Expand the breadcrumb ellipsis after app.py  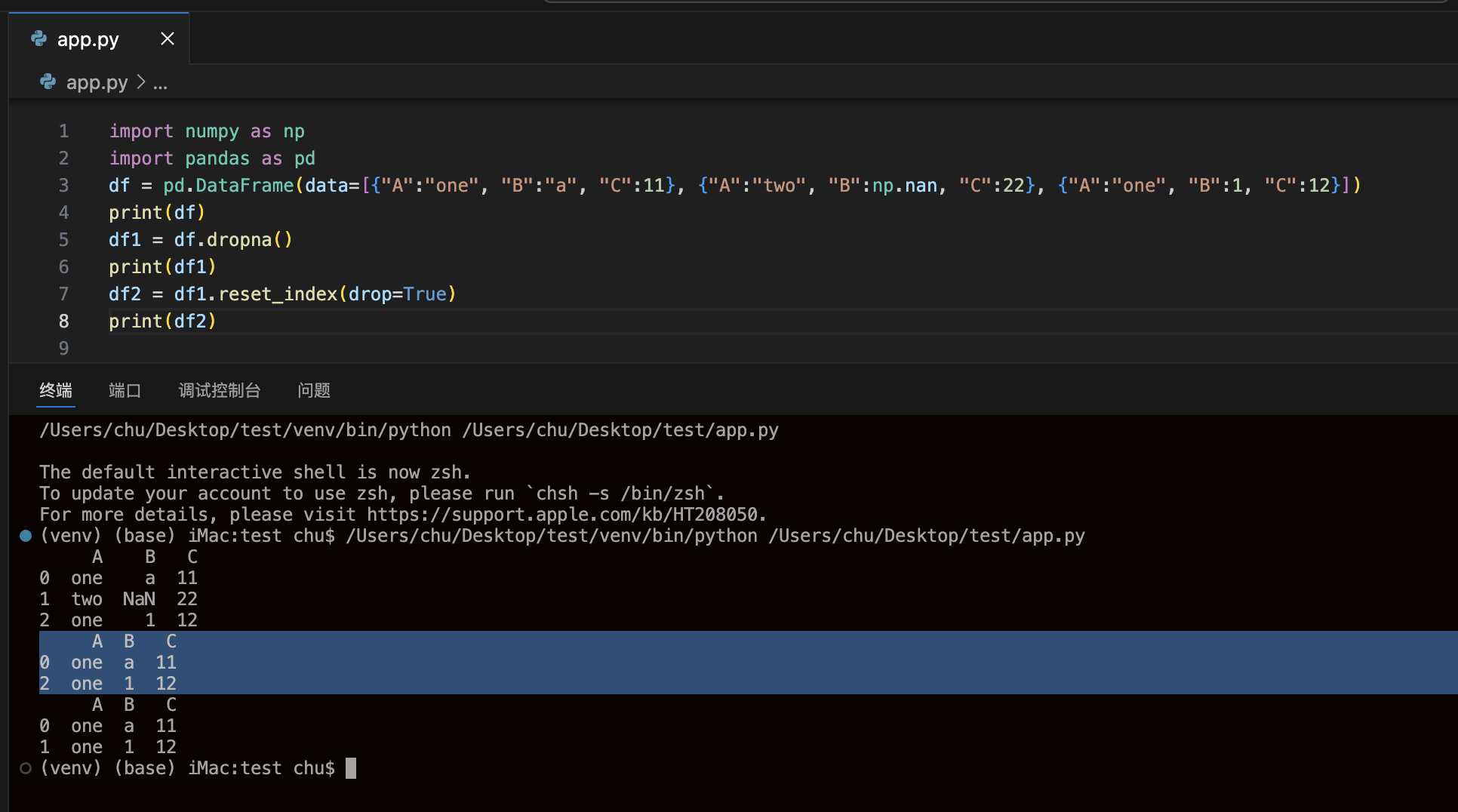click(160, 83)
